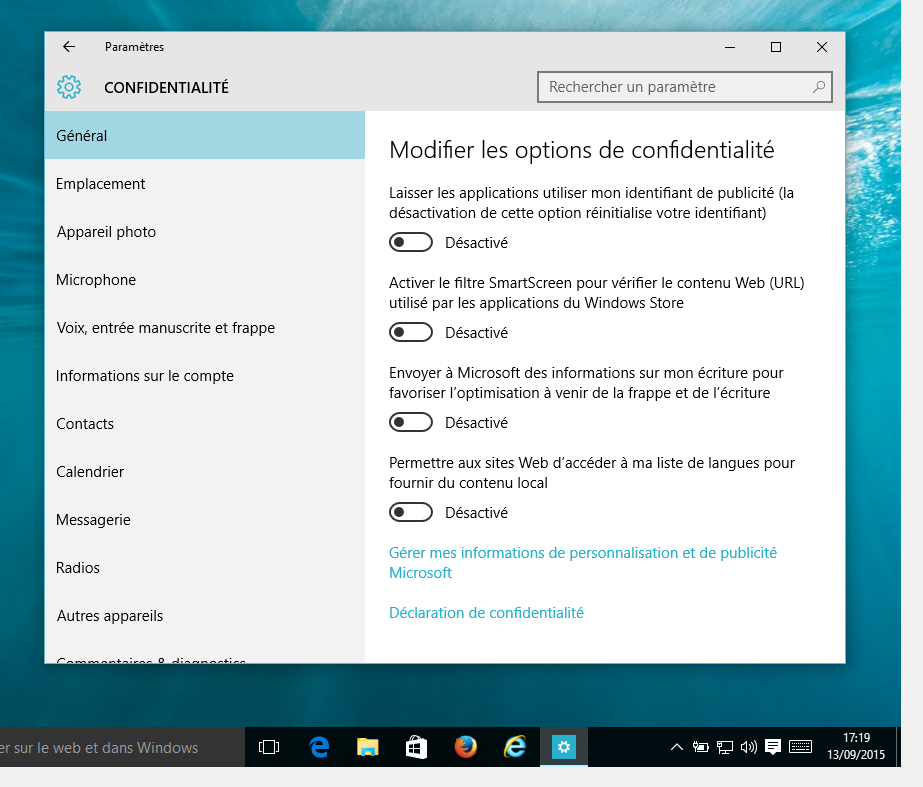Image resolution: width=923 pixels, height=787 pixels.
Task: Click the Confidentialité gear icon
Action: point(68,88)
